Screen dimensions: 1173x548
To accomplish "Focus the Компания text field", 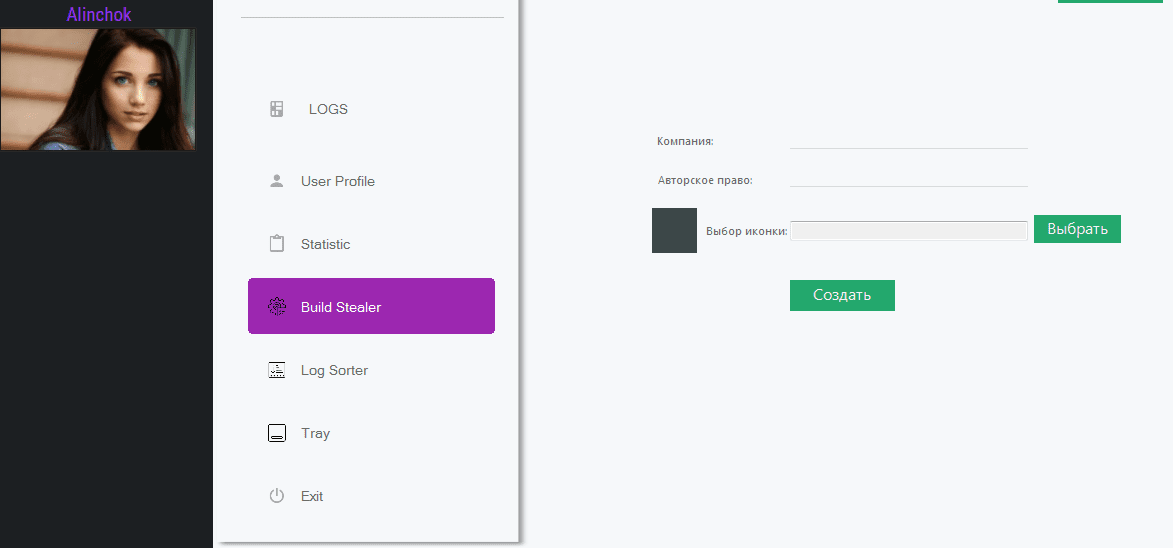I will point(908,139).
